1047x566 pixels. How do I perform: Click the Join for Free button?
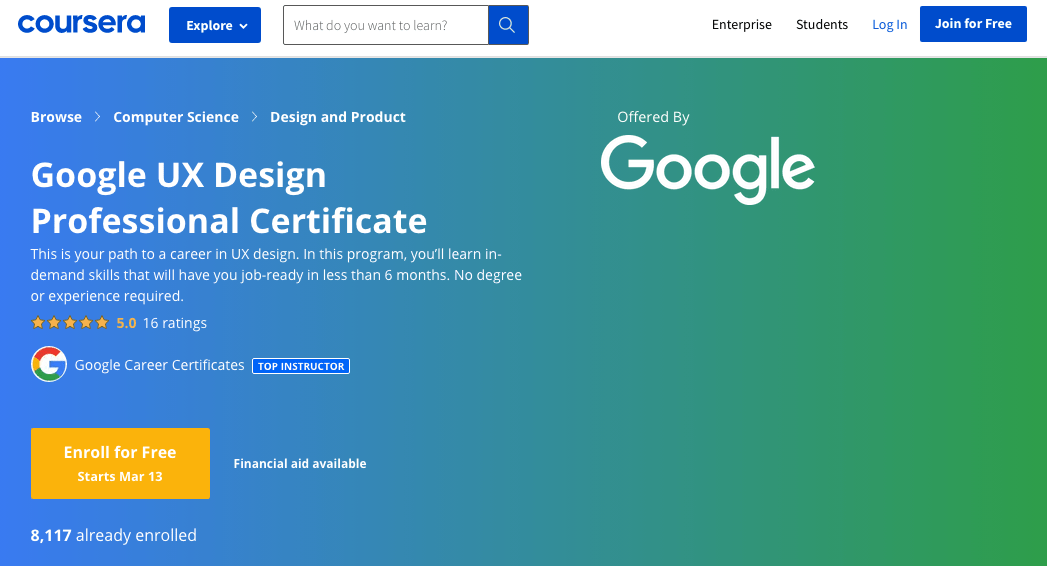973,24
